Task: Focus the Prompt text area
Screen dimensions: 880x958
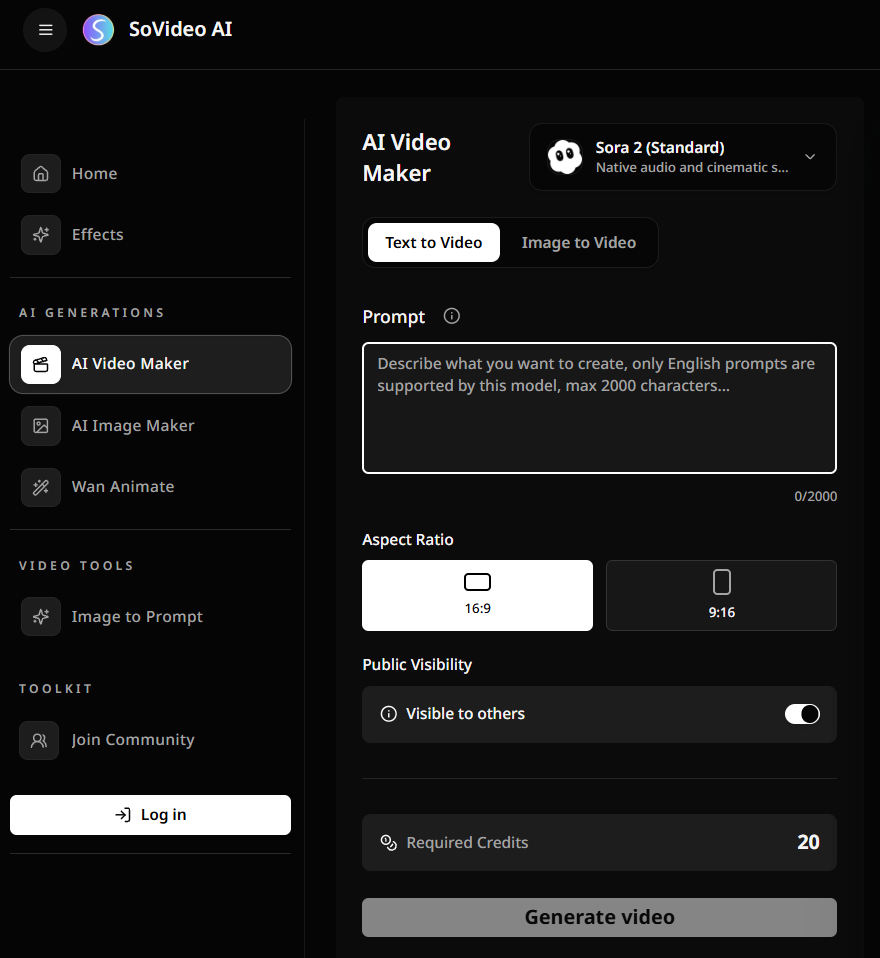Action: coord(599,408)
